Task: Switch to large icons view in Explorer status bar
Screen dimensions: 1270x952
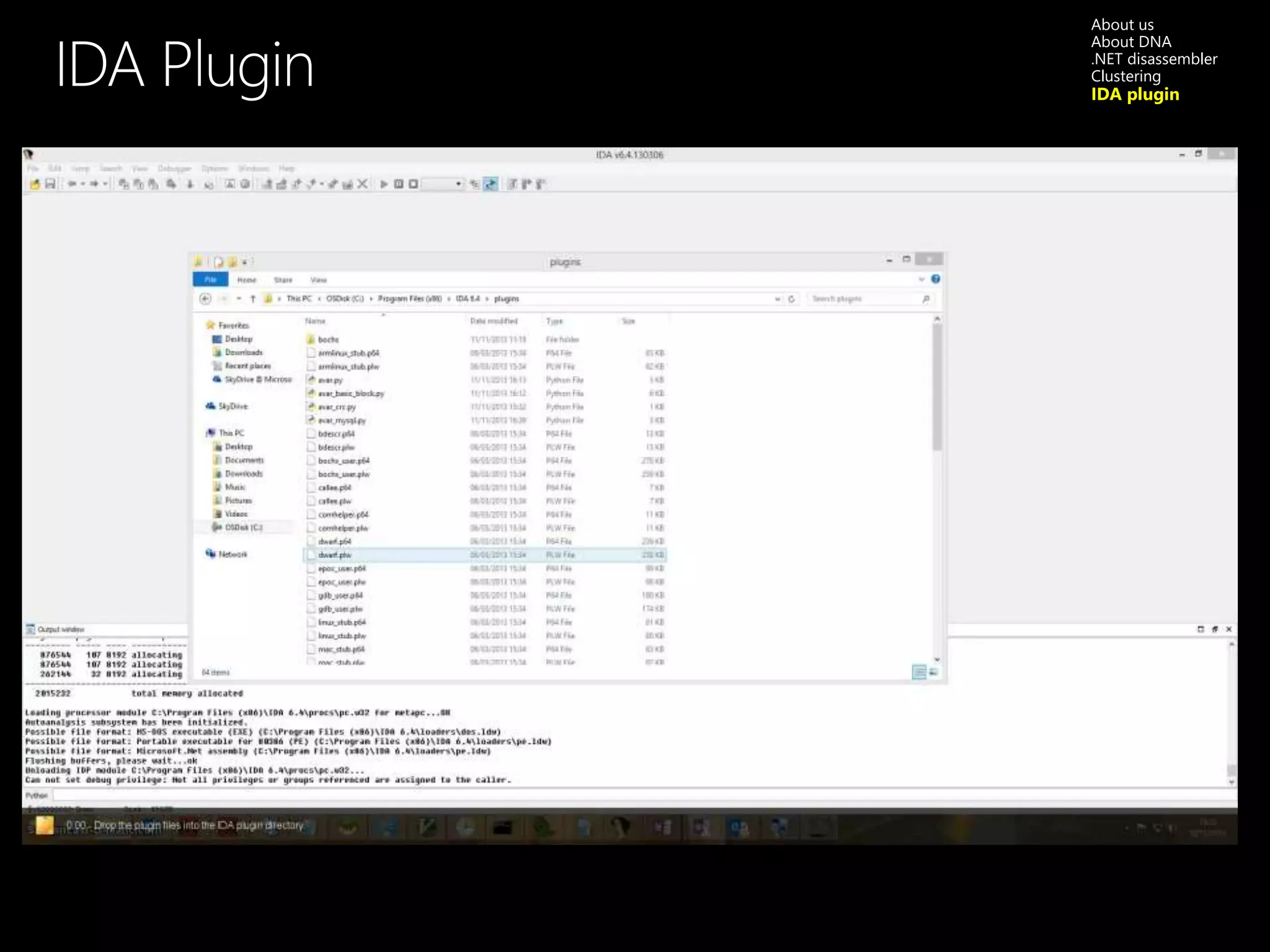Action: [934, 672]
